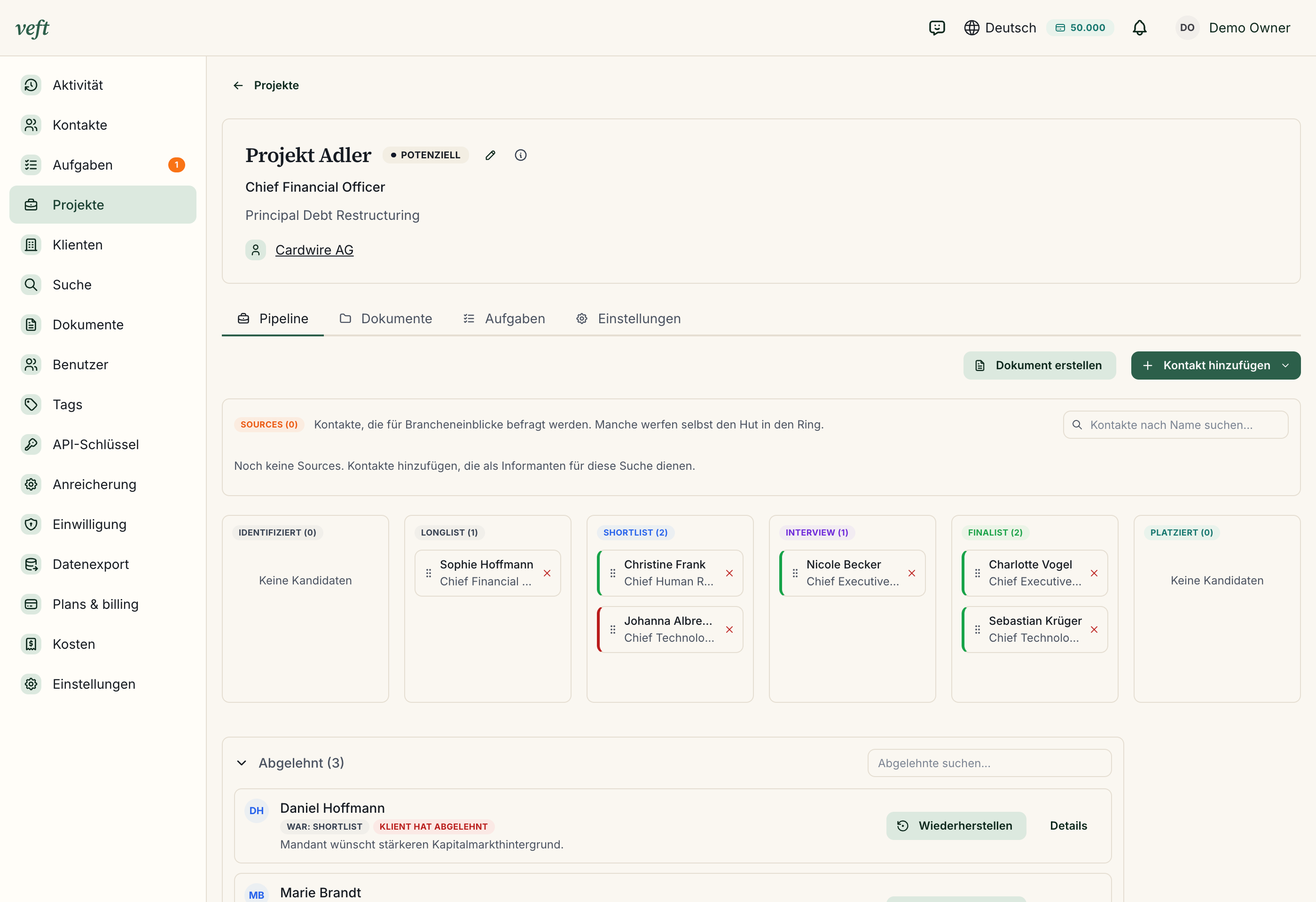Open Aktivität in the sidebar
This screenshot has height=902, width=1316.
pyautogui.click(x=102, y=85)
